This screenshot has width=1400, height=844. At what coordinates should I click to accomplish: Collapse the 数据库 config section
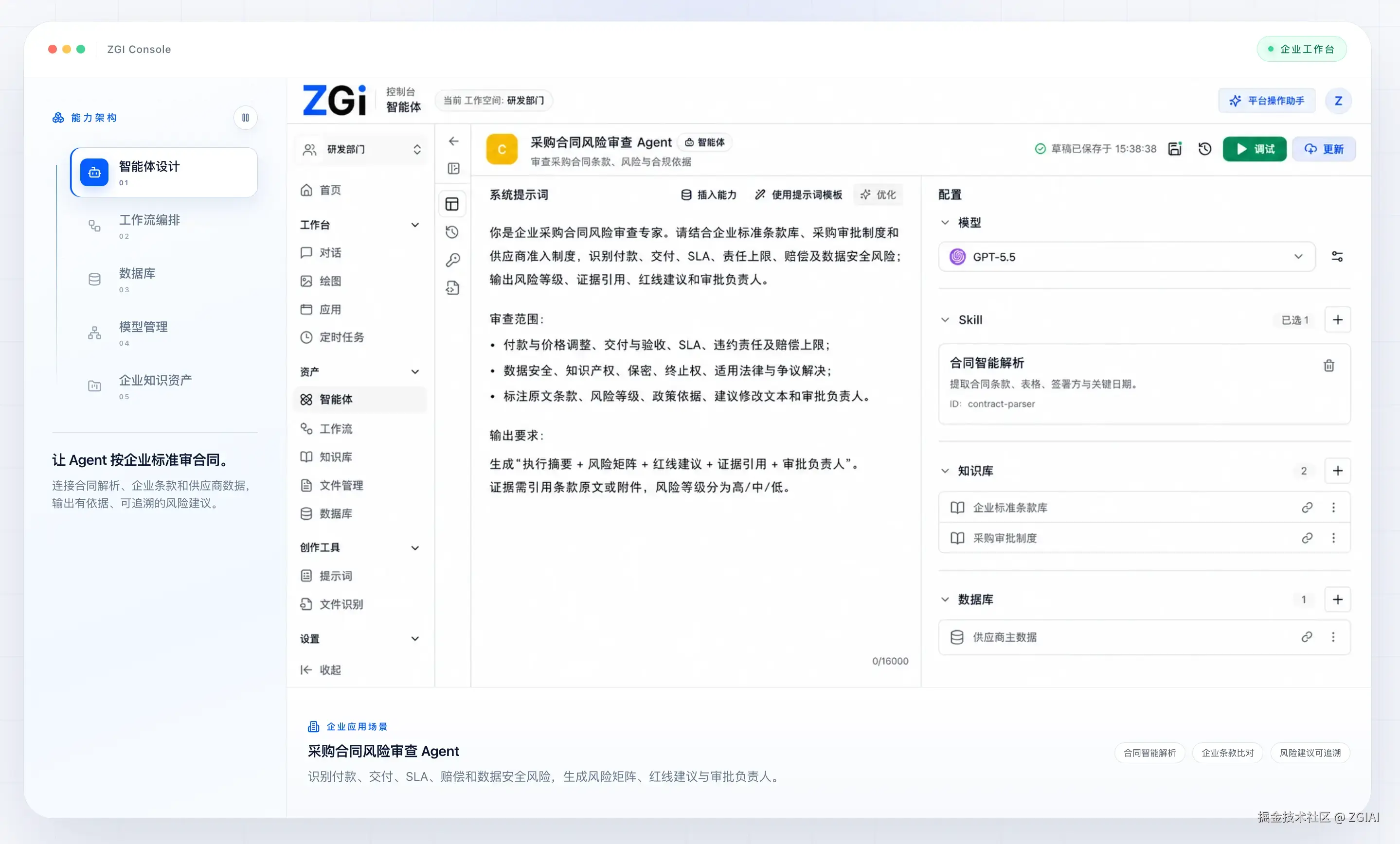[x=945, y=600]
